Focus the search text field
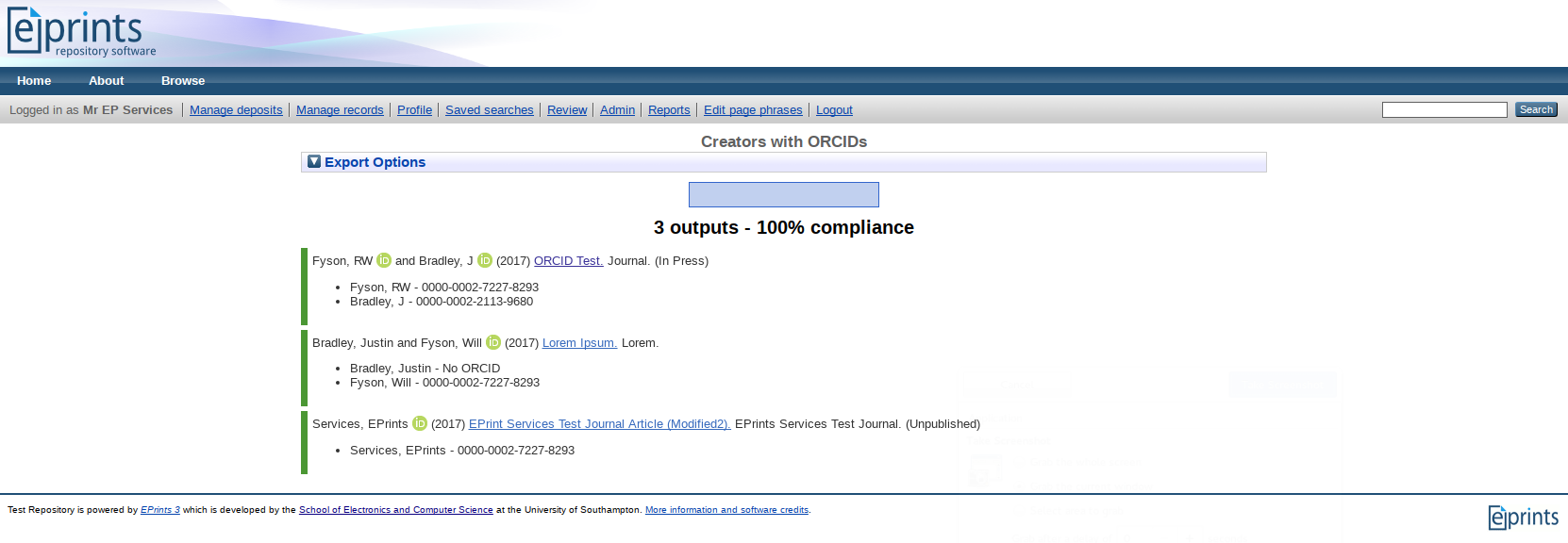 pyautogui.click(x=1443, y=110)
